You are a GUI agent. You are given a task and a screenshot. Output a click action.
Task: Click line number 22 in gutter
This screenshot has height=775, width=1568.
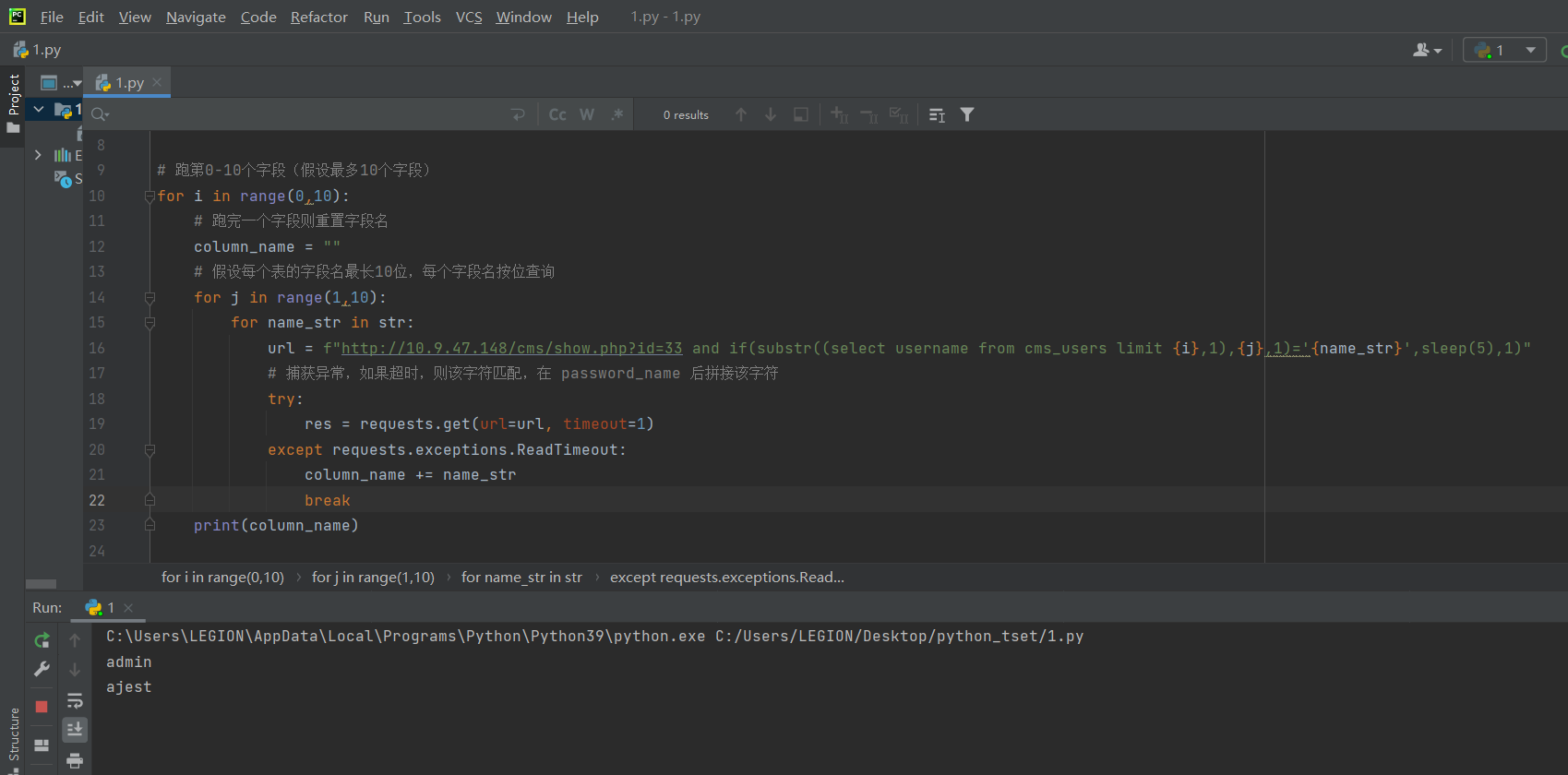click(97, 500)
